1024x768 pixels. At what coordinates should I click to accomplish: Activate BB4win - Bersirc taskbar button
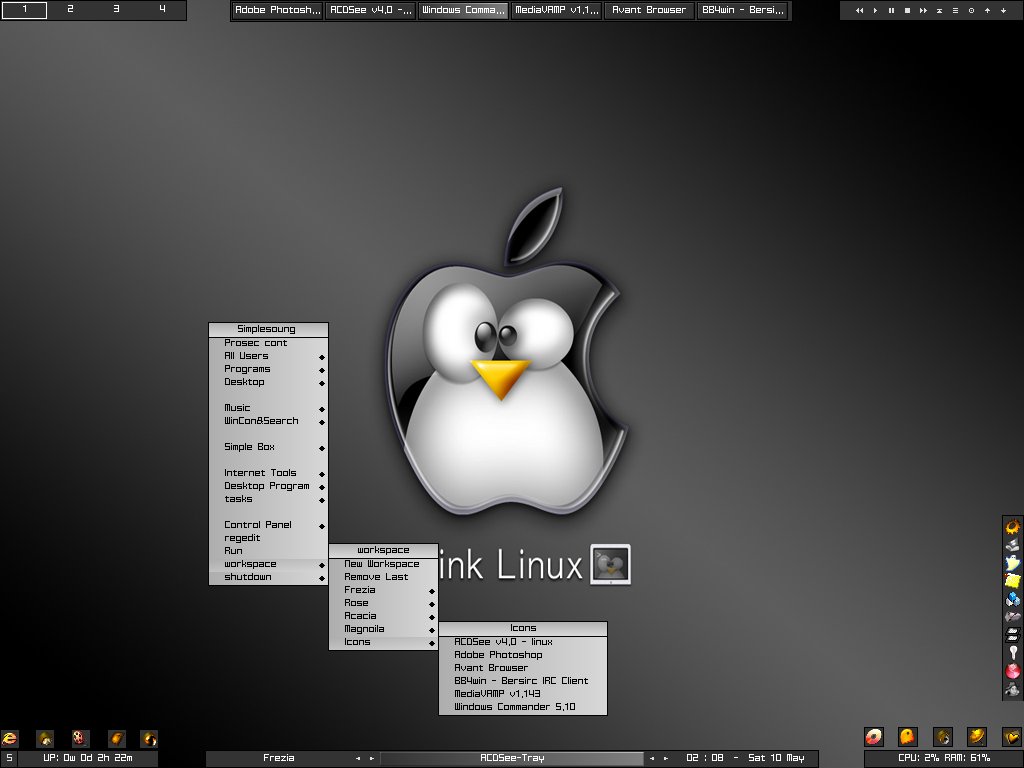click(743, 10)
